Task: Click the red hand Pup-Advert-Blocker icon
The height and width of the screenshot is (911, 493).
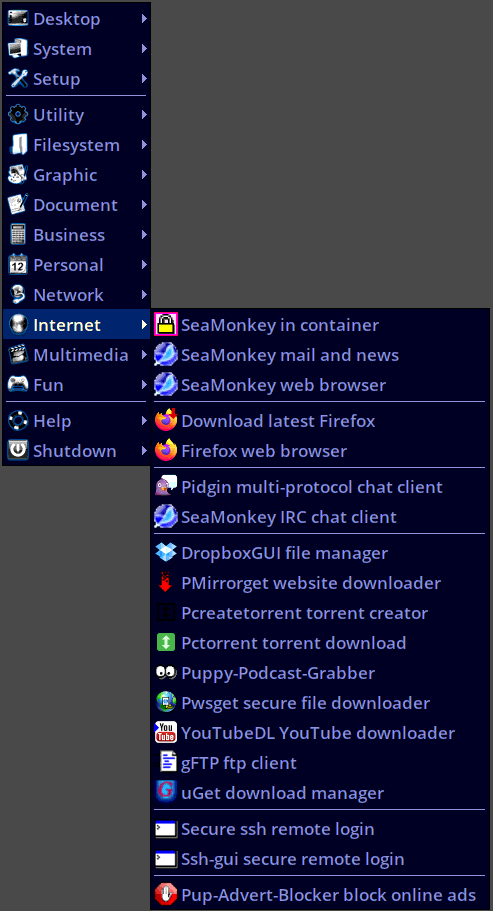Action: pyautogui.click(x=165, y=895)
